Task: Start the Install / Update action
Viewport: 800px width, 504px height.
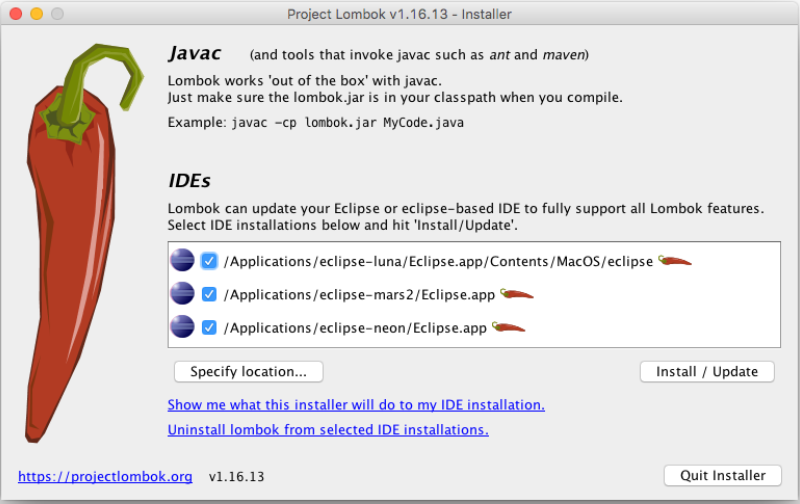Action: tap(707, 371)
